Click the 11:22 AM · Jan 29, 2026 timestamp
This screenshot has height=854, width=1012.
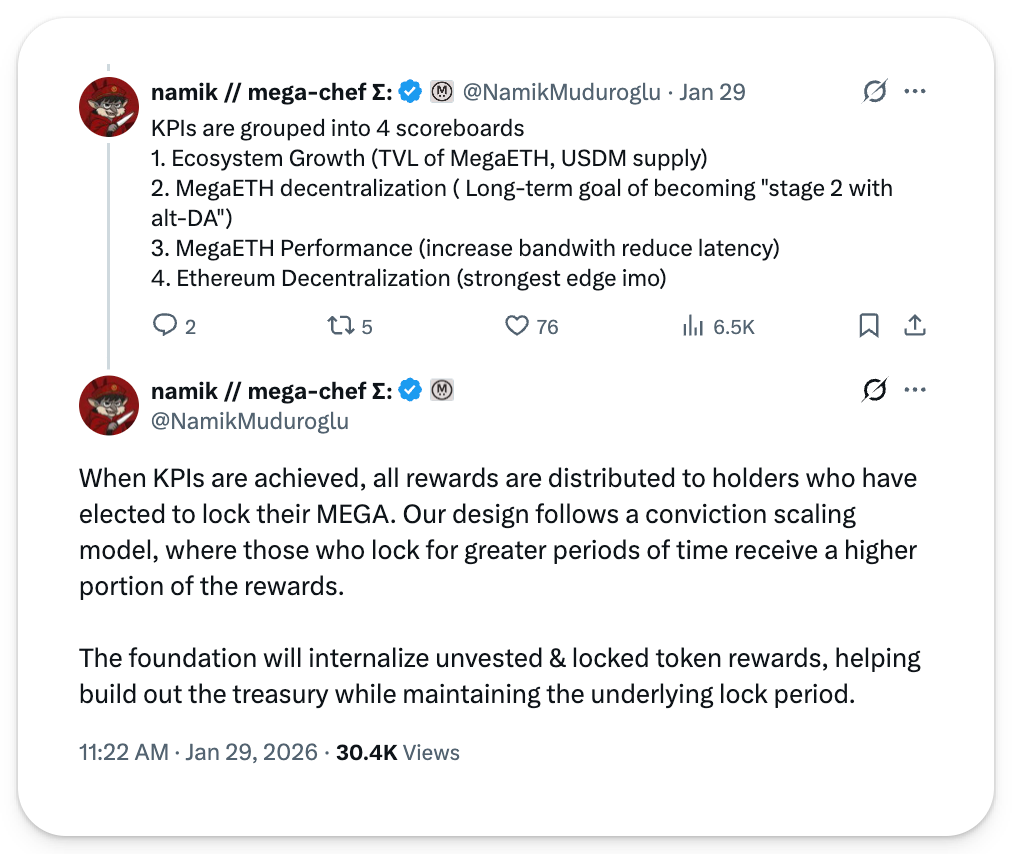[x=198, y=753]
